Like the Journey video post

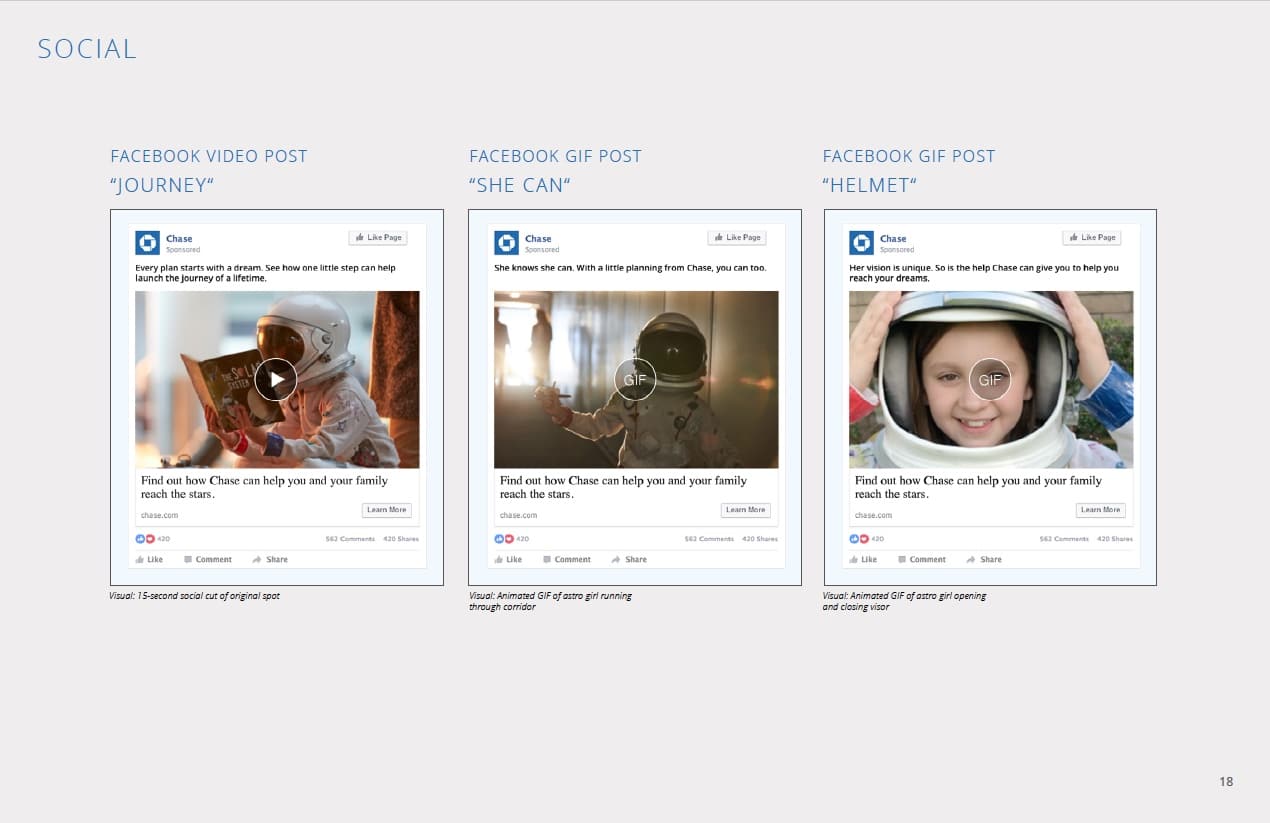pyautogui.click(x=148, y=559)
